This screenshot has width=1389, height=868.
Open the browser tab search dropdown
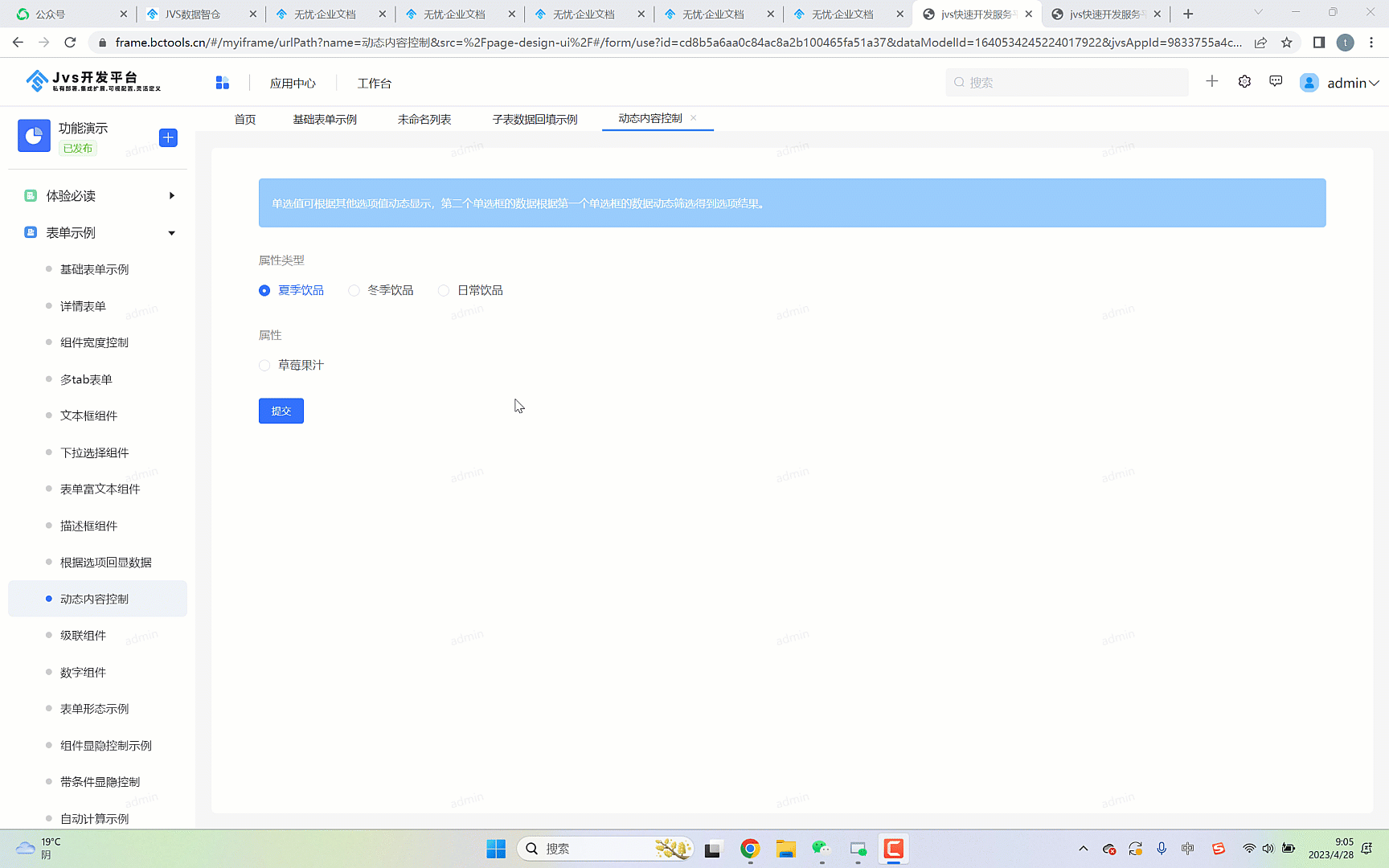click(1258, 12)
